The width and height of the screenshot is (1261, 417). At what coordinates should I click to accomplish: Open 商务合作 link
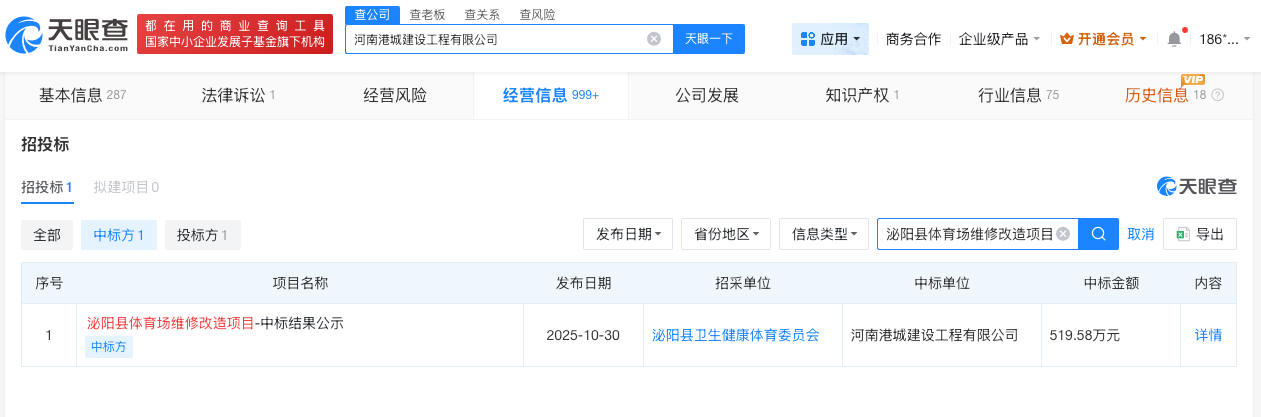tap(913, 39)
